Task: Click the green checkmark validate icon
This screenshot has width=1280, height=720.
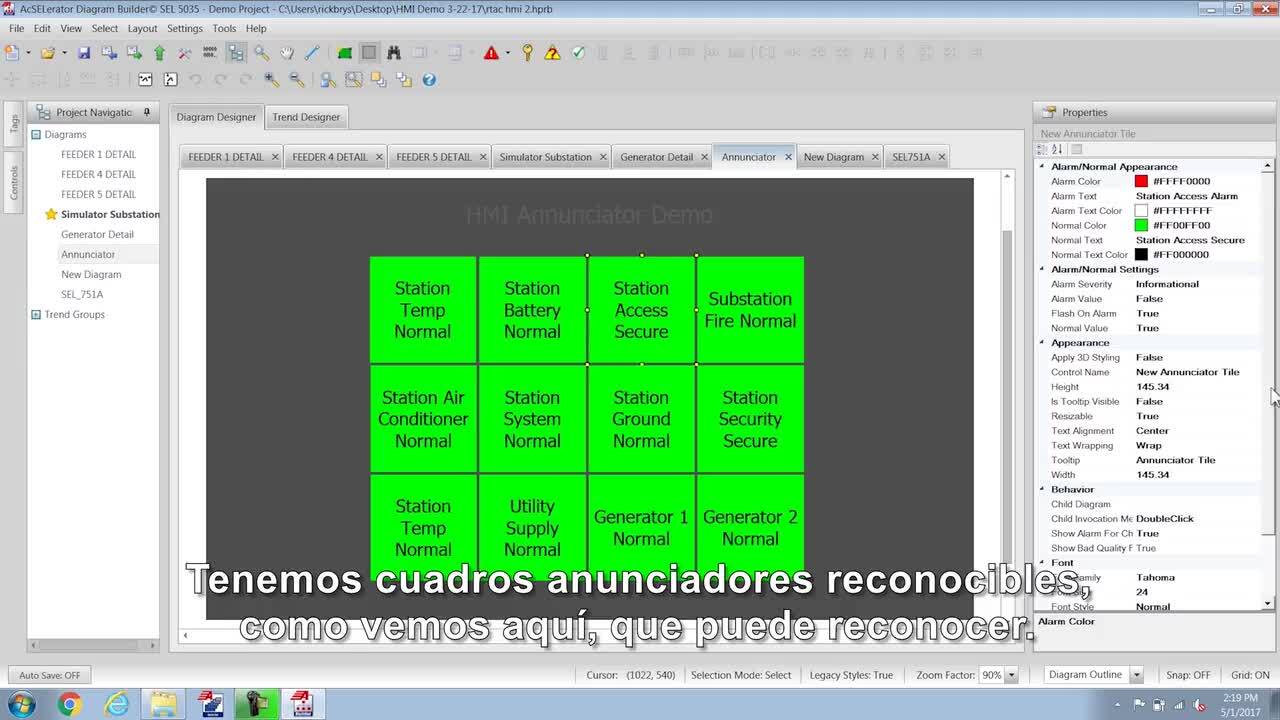Action: pos(578,53)
